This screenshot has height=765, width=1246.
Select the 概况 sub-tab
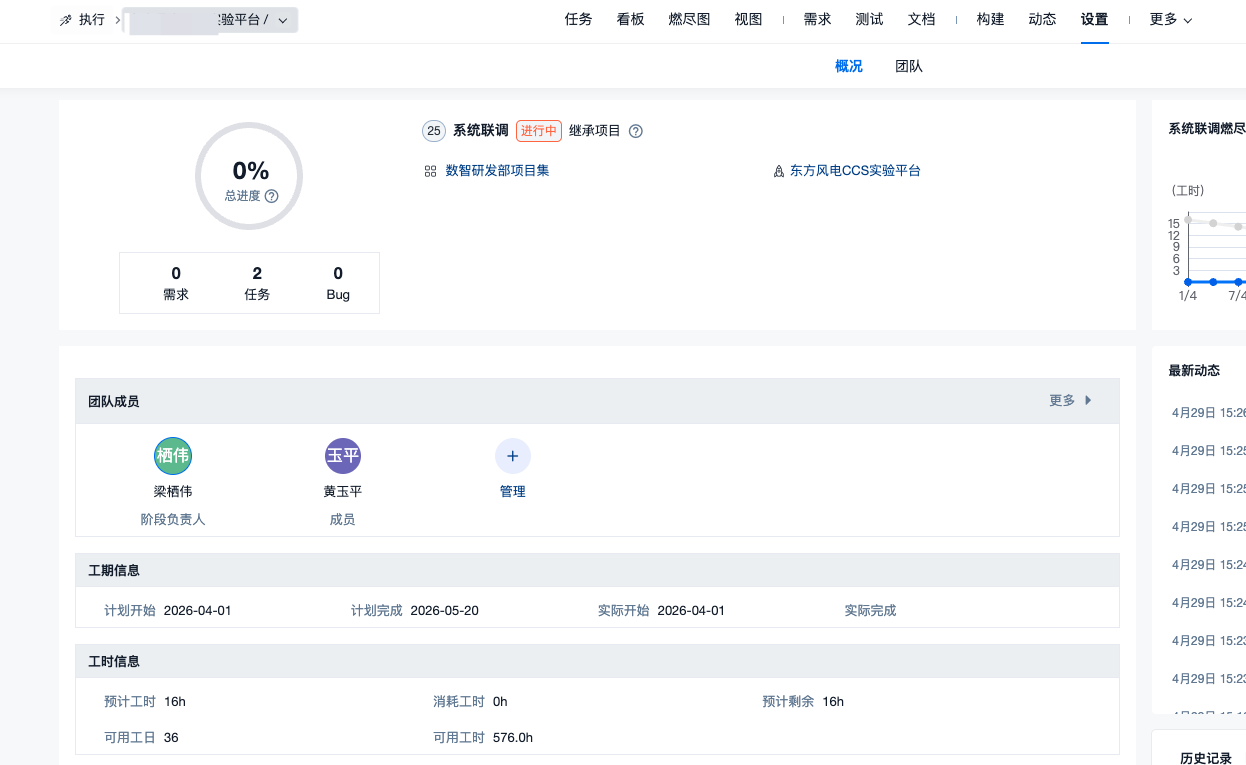click(849, 66)
